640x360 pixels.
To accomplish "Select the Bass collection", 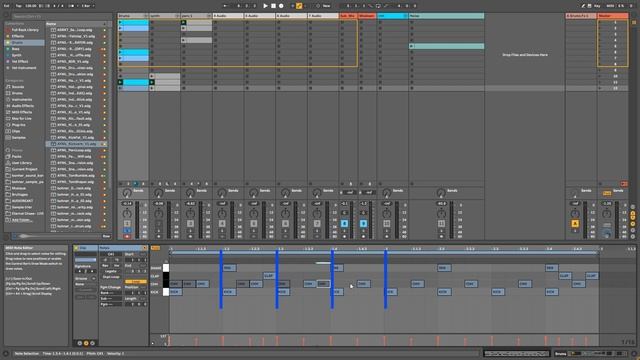I will click(16, 49).
